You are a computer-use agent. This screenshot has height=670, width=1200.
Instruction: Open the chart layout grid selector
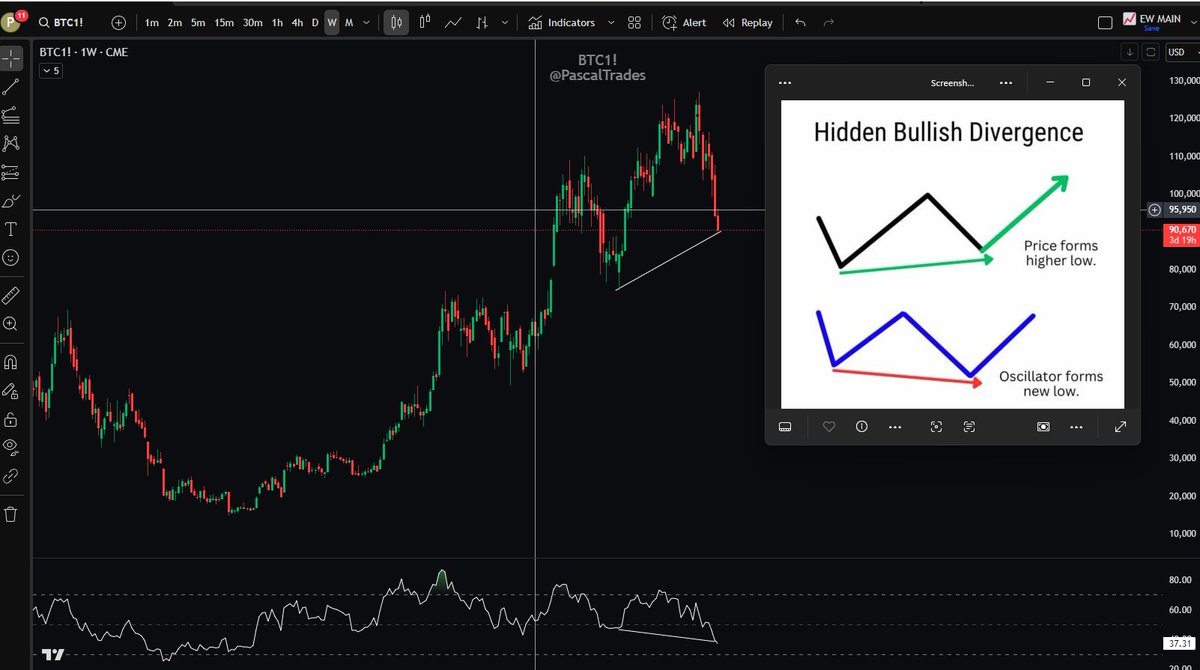click(634, 22)
